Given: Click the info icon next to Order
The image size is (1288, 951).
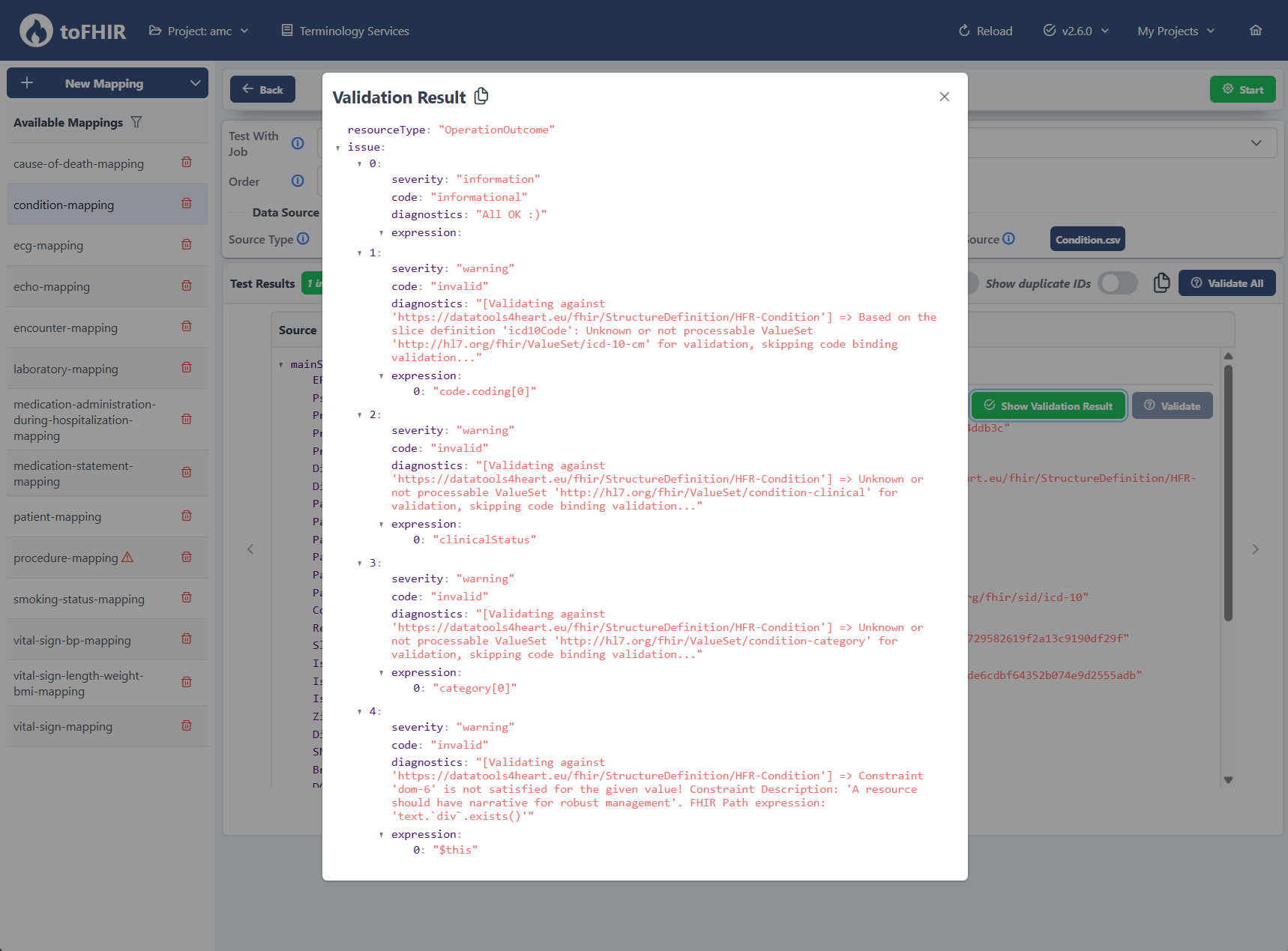Looking at the screenshot, I should coord(298,181).
